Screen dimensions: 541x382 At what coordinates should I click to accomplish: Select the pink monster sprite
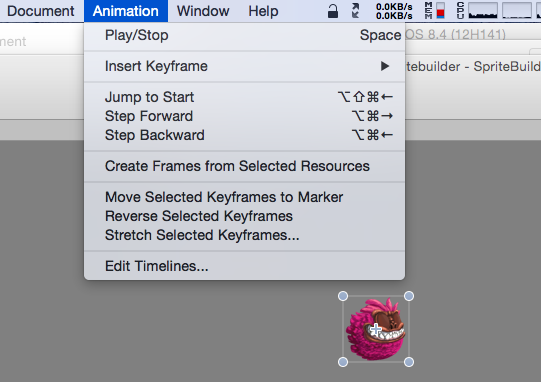(x=376, y=329)
